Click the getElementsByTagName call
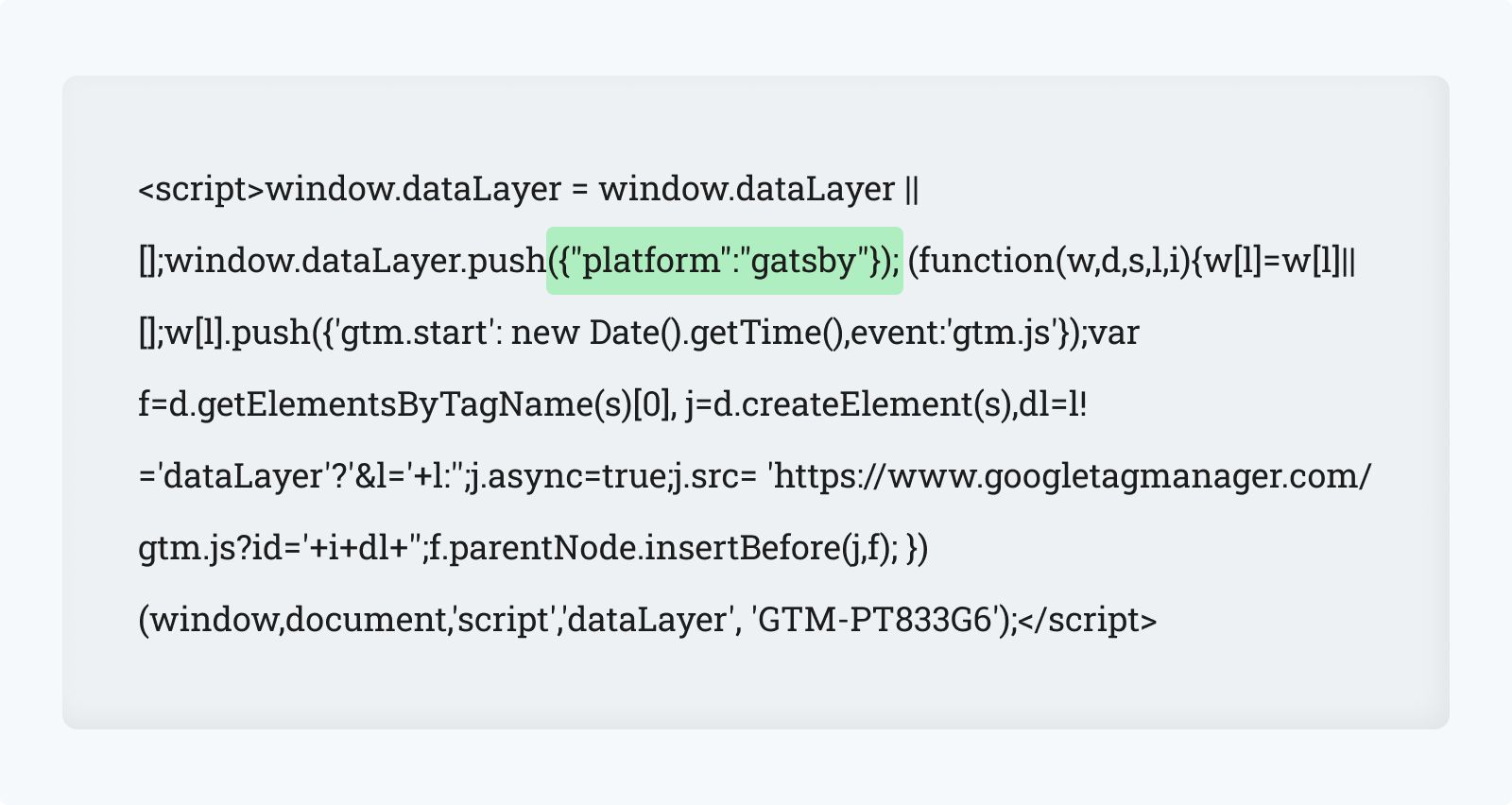This screenshot has width=1512, height=805. pyautogui.click(x=397, y=404)
